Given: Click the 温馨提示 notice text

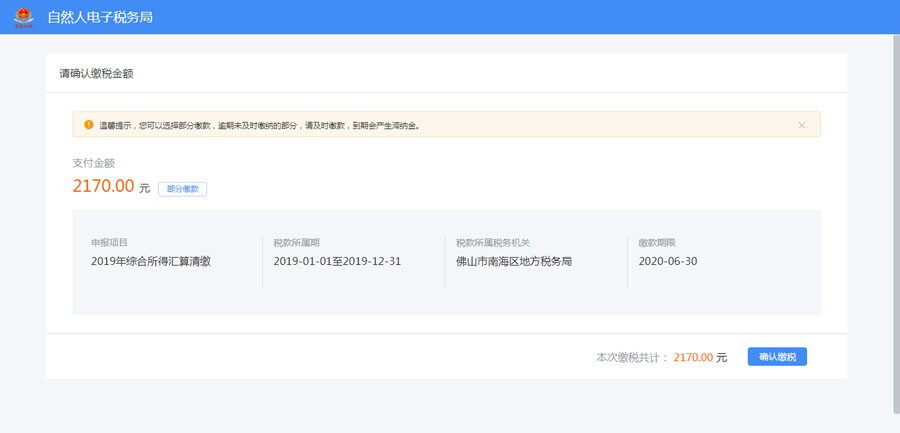Looking at the screenshot, I should point(258,126).
